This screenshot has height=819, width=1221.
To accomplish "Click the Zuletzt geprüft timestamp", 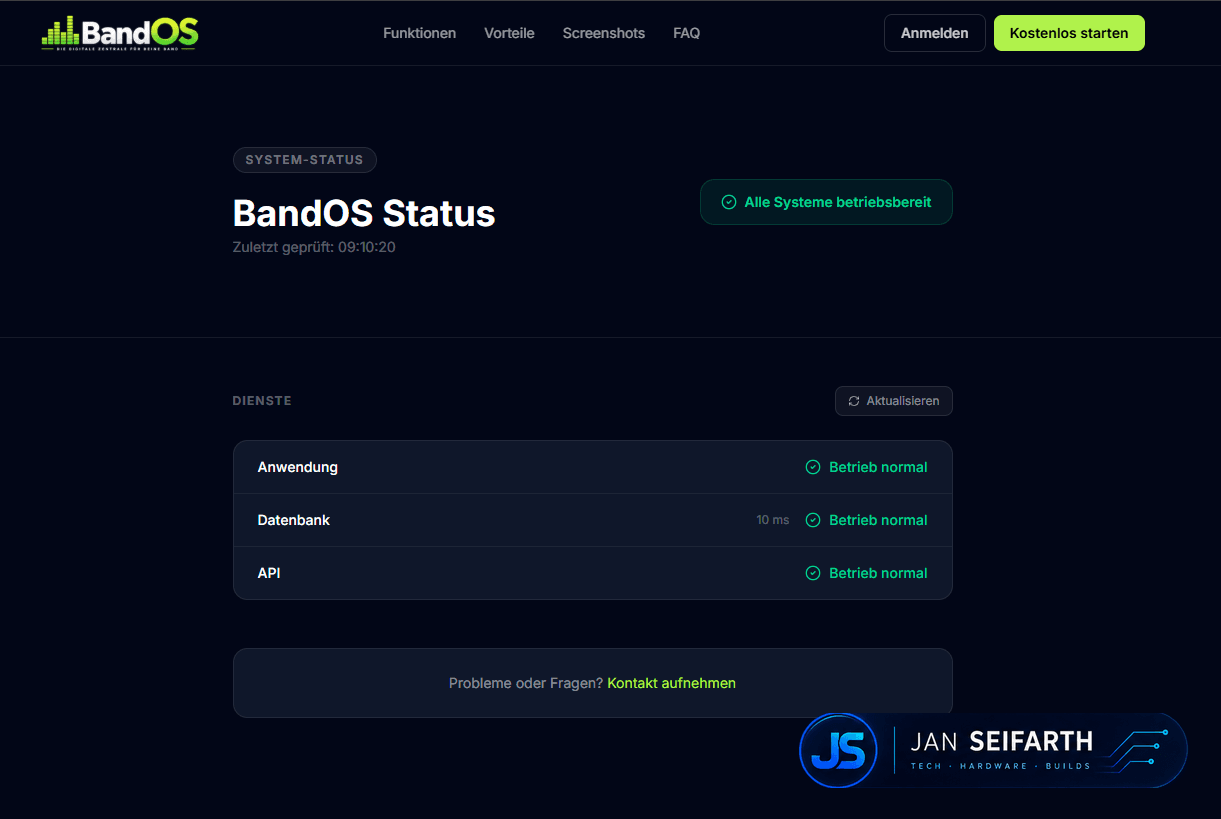I will (314, 247).
